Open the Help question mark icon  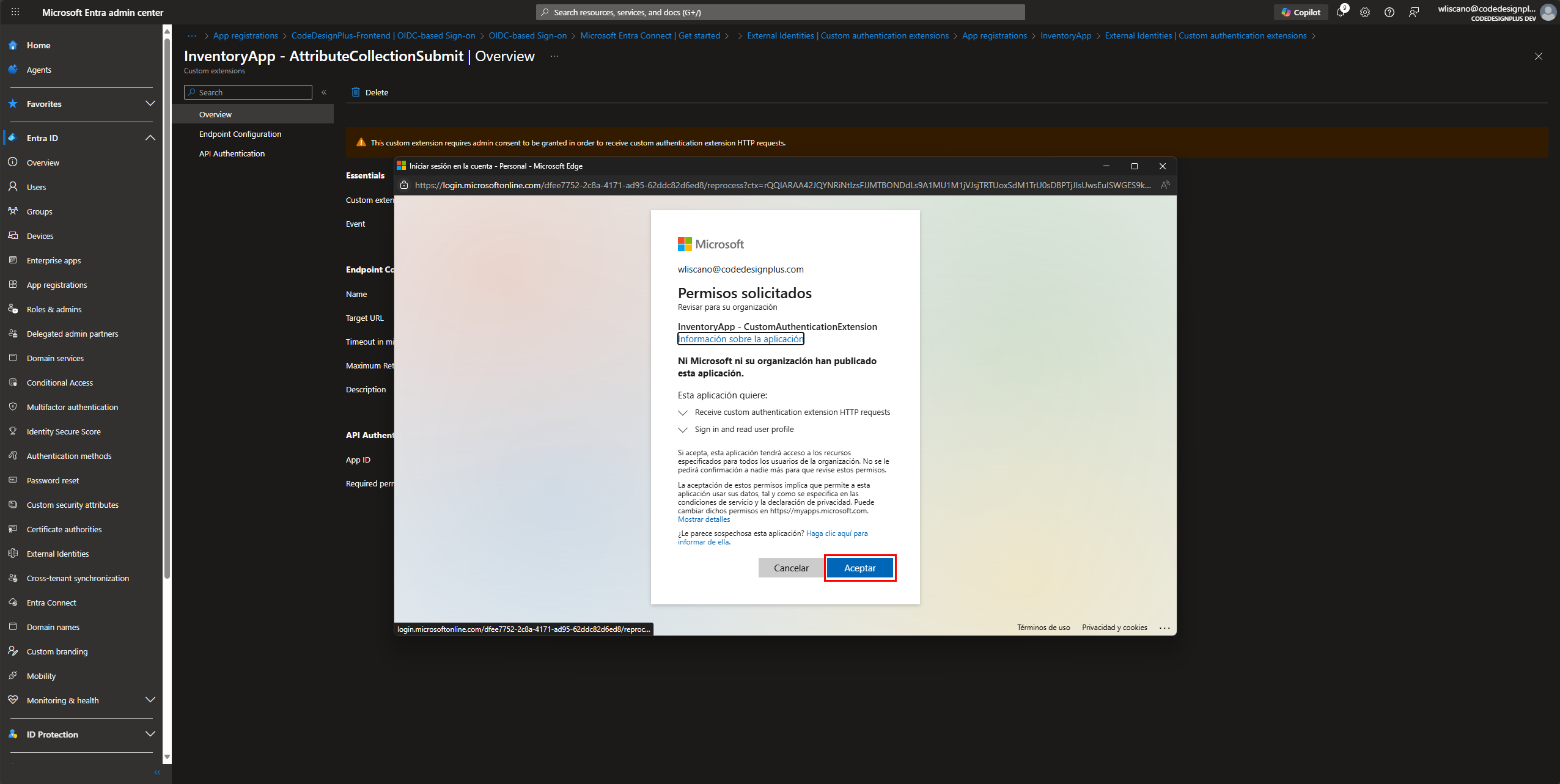(x=1389, y=12)
